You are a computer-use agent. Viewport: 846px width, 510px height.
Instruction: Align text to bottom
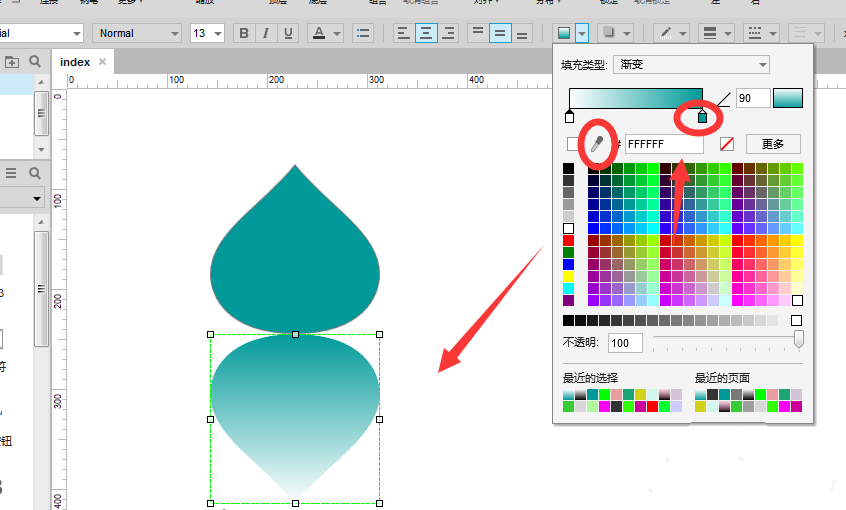point(522,33)
